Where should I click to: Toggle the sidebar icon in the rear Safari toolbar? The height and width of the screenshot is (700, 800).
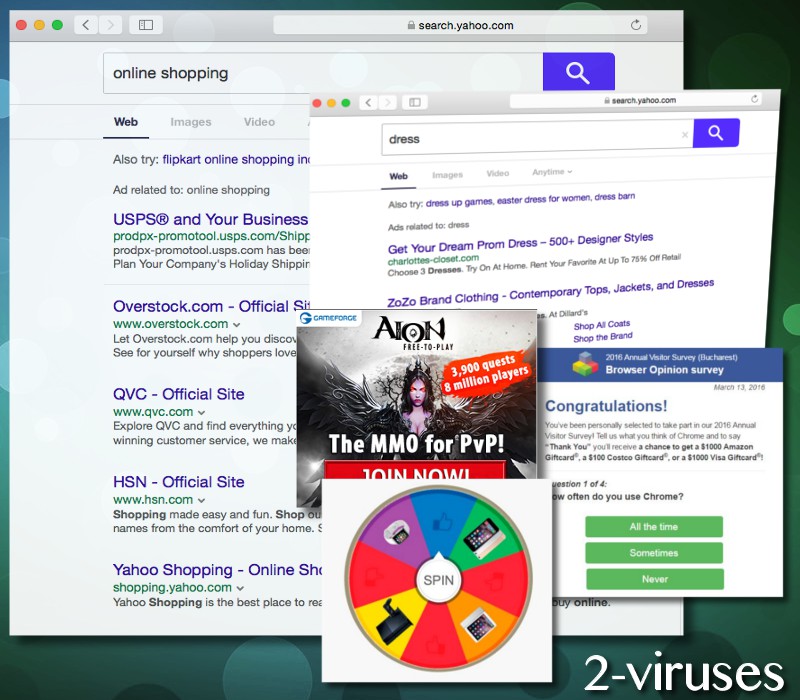pos(146,24)
